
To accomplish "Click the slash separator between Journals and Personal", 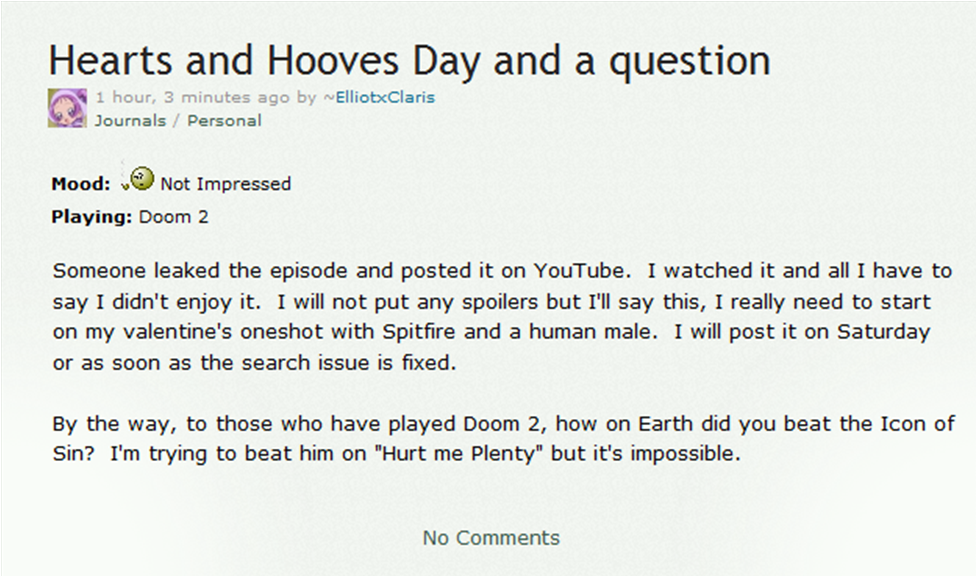I will click(177, 121).
